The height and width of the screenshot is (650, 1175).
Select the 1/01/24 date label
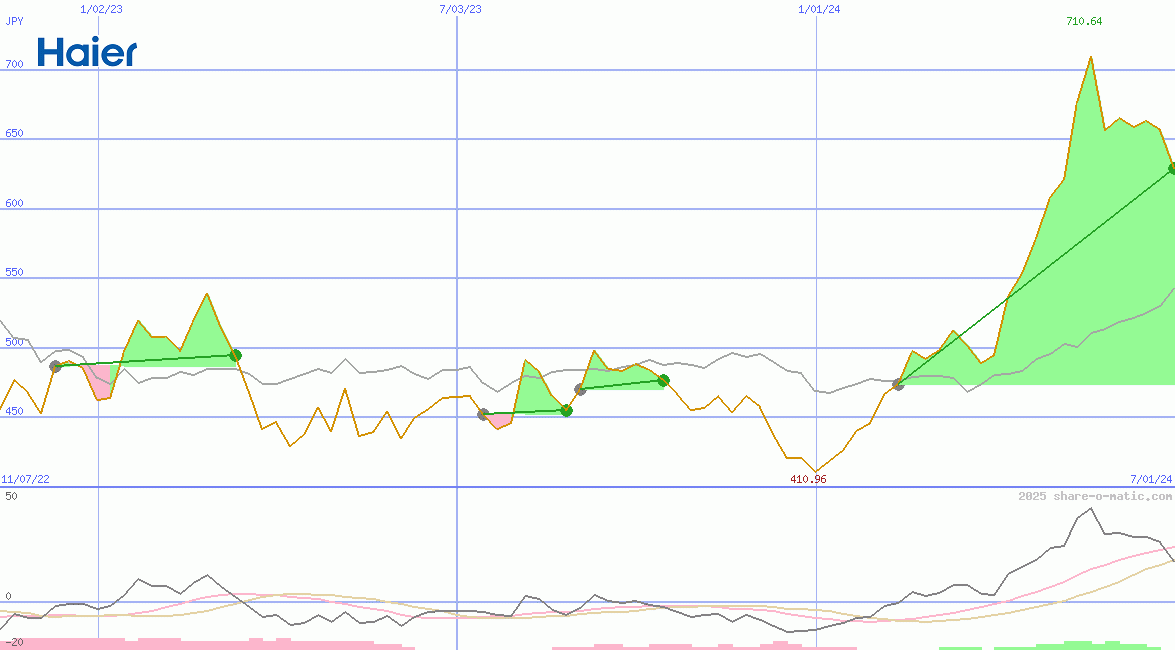pos(818,9)
